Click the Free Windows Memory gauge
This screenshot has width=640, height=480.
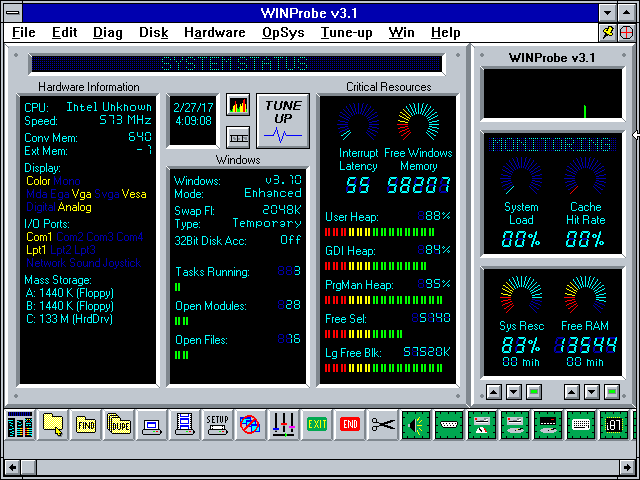pos(418,122)
